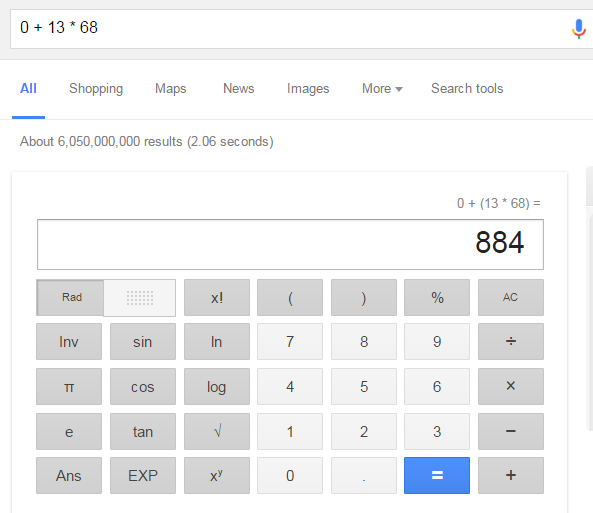Click the blue equals button
Image resolution: width=593 pixels, height=513 pixels.
pos(437,476)
